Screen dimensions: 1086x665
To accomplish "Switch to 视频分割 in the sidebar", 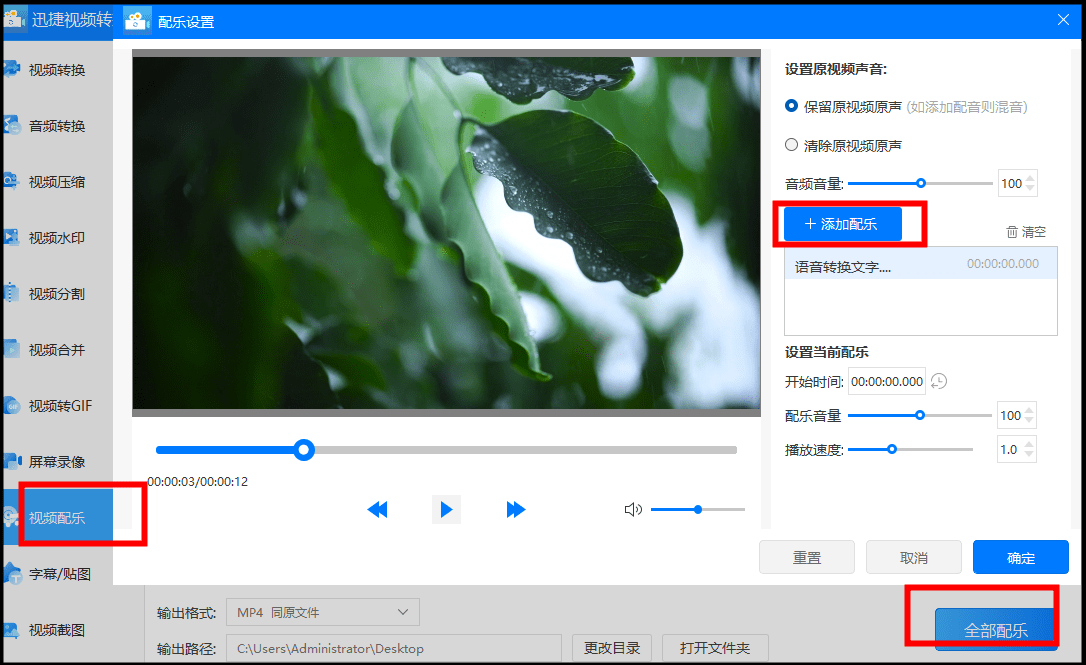I will pos(57,294).
